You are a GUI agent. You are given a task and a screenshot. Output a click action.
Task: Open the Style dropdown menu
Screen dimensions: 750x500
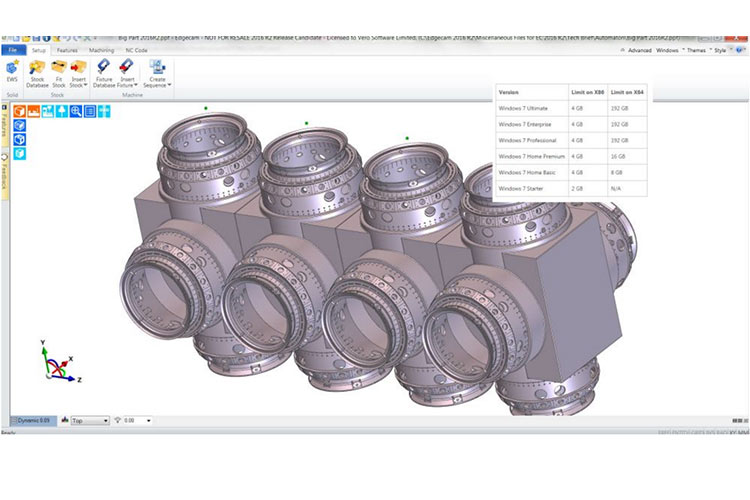coord(722,50)
